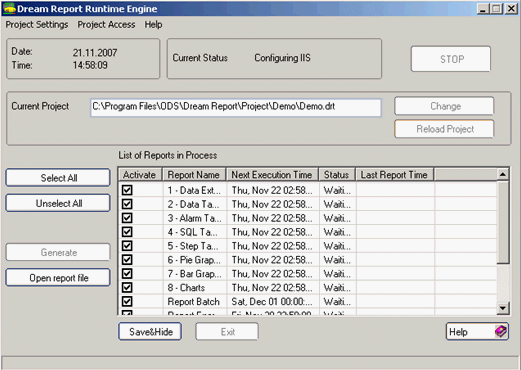Open the Help menu in menu bar

153,25
